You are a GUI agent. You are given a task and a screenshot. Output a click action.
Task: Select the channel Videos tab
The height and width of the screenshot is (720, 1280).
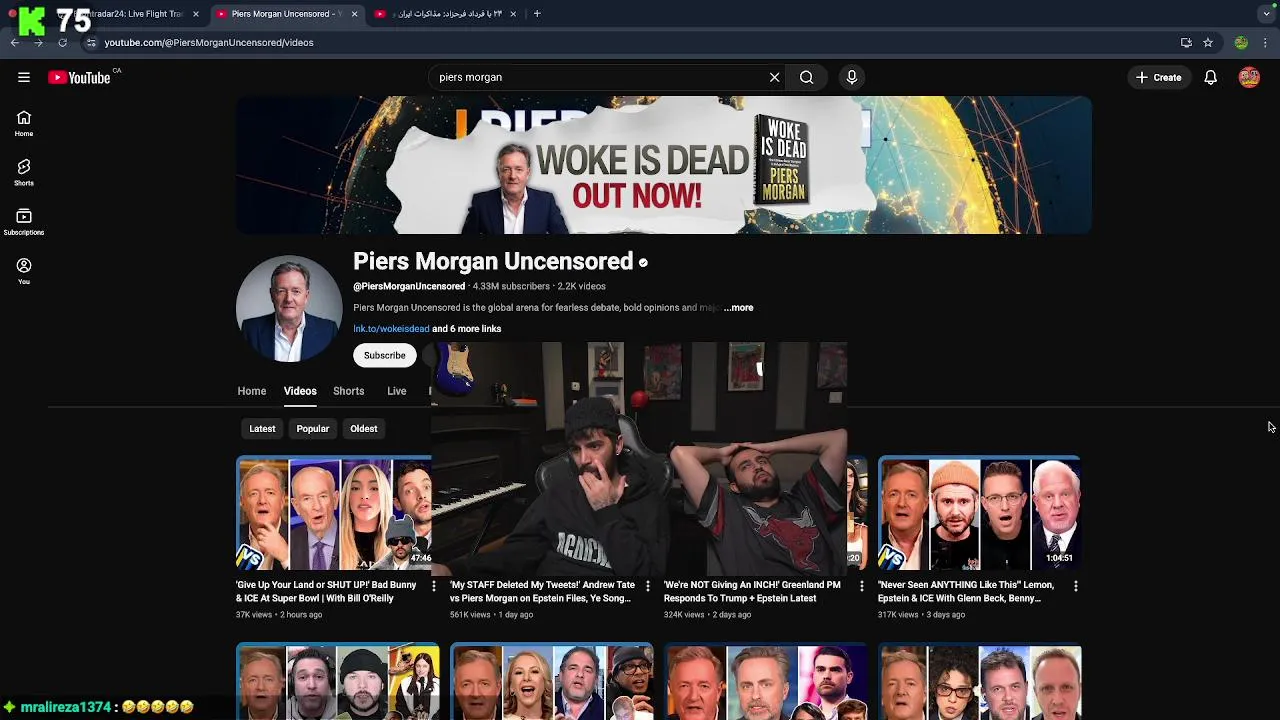pyautogui.click(x=300, y=391)
